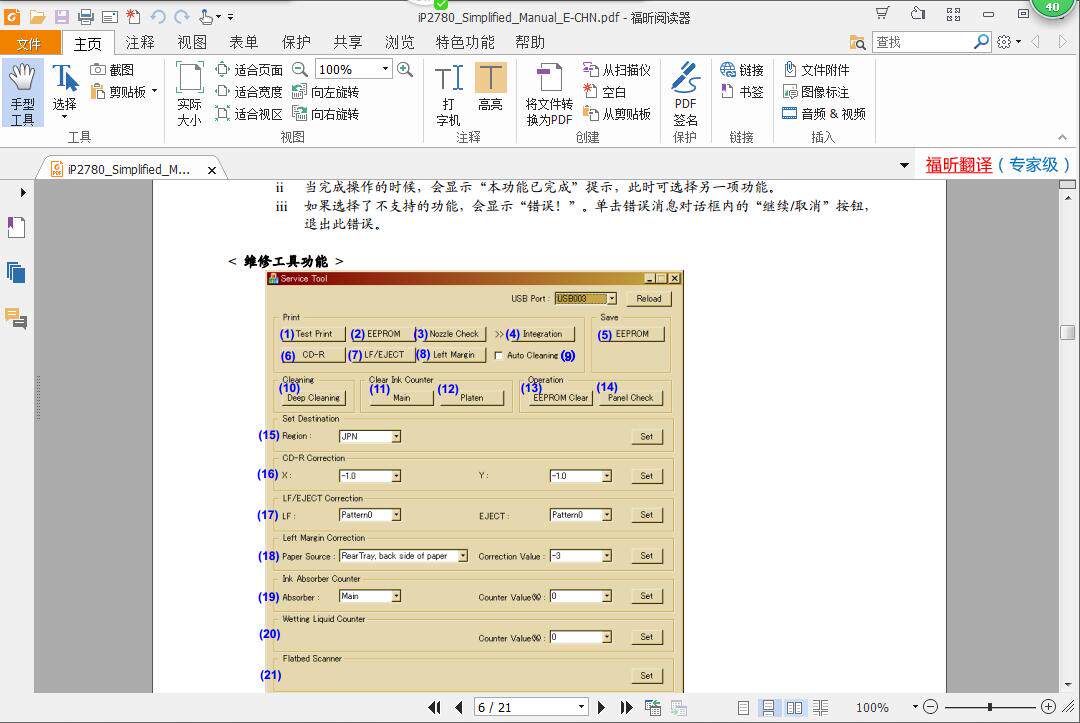
Task: Activate the Select text tool
Action: 65,92
